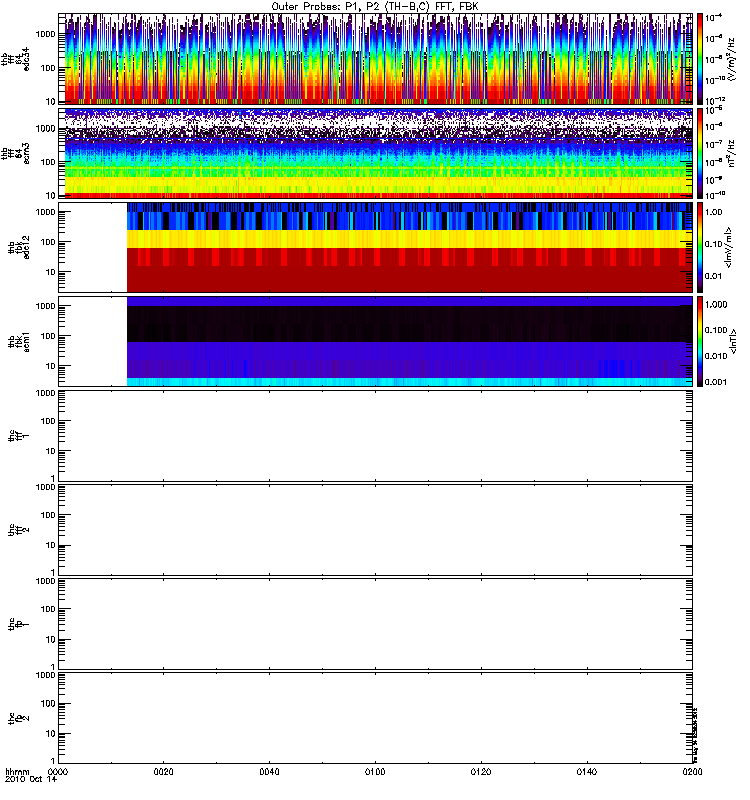Click the 1000 tick of the edc34 panel
The height and width of the screenshot is (800, 750).
pos(45,34)
